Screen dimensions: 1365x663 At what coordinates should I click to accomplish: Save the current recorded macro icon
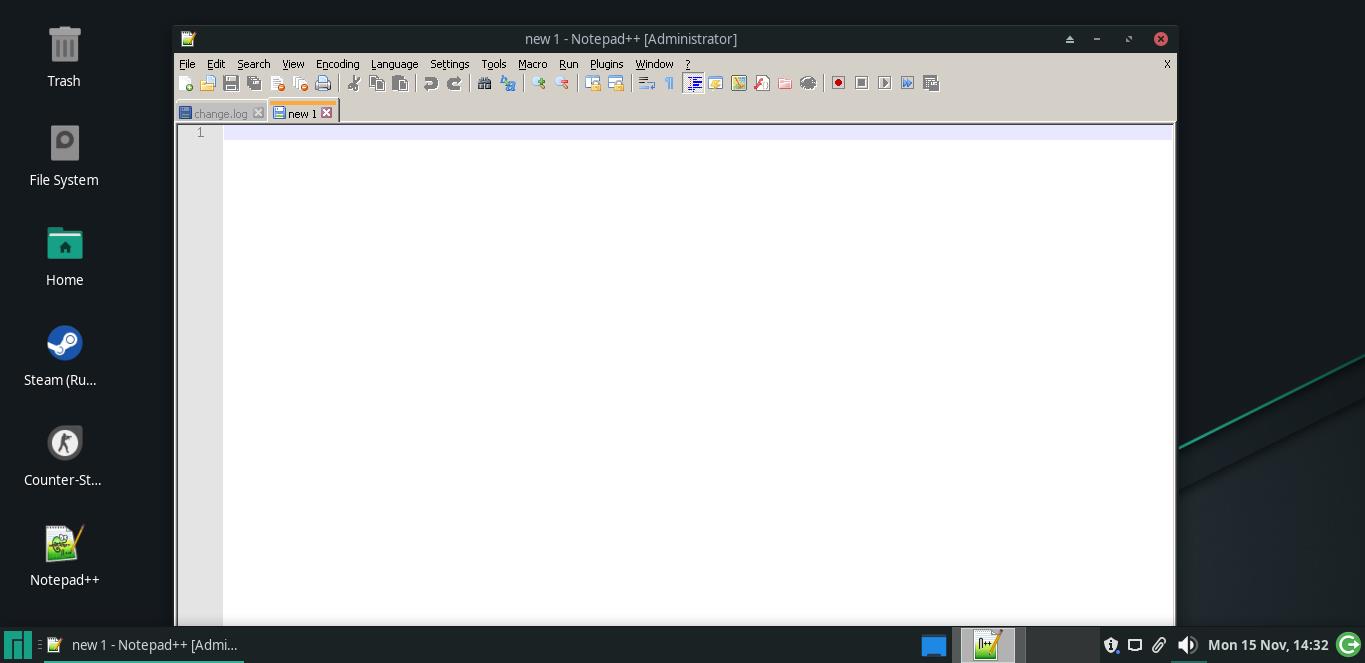click(931, 83)
